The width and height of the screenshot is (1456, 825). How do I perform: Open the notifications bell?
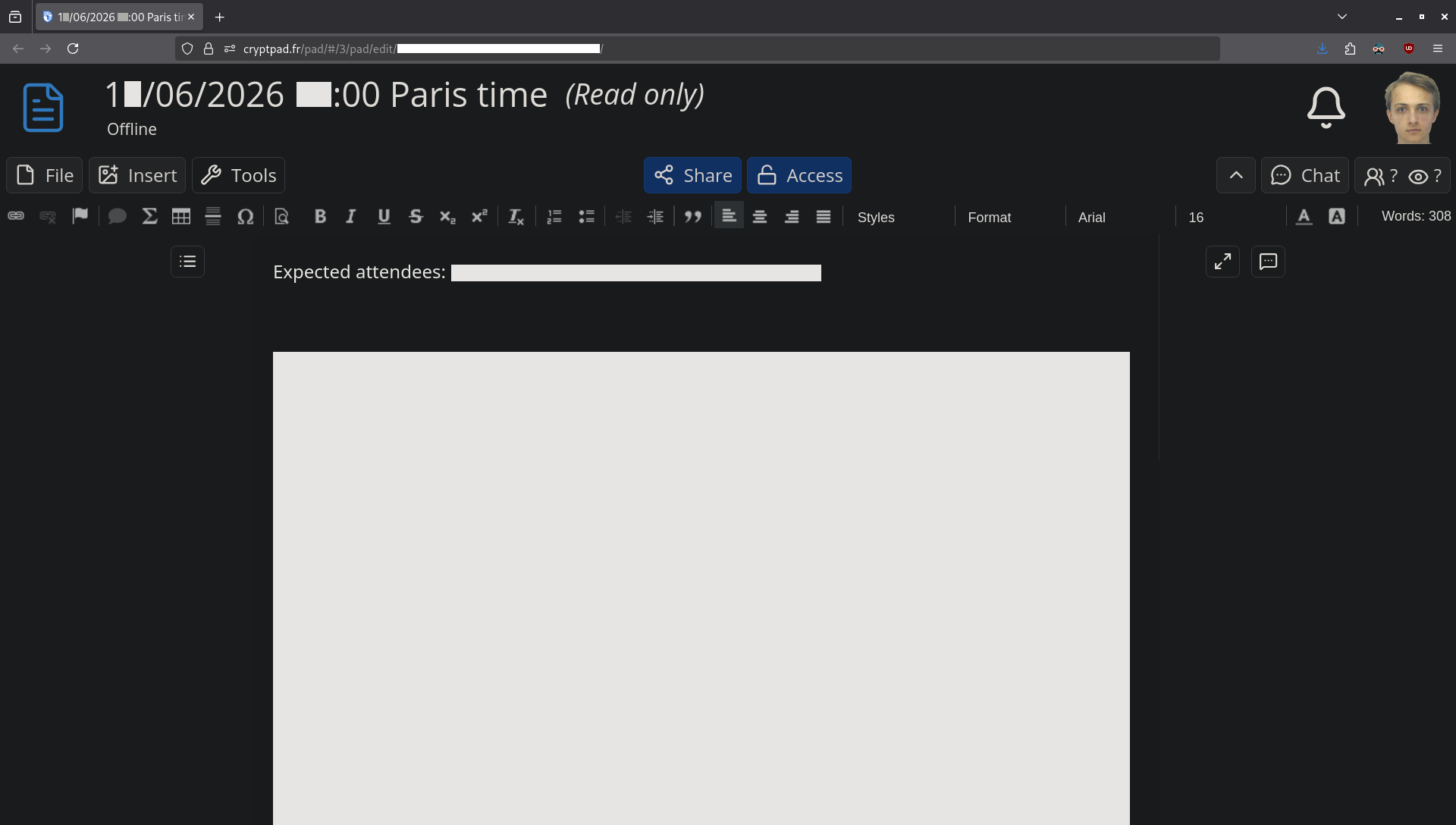point(1326,108)
